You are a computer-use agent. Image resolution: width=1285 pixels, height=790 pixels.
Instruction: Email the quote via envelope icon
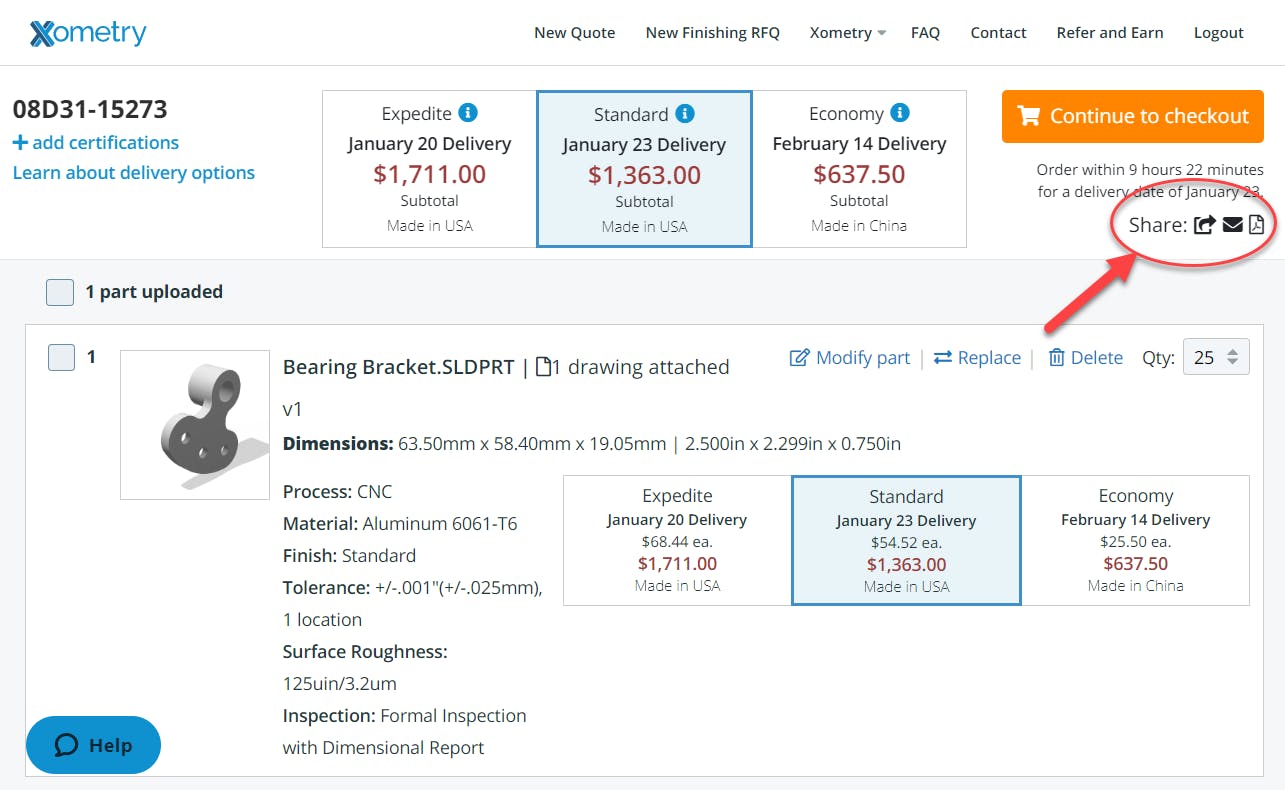coord(1232,225)
